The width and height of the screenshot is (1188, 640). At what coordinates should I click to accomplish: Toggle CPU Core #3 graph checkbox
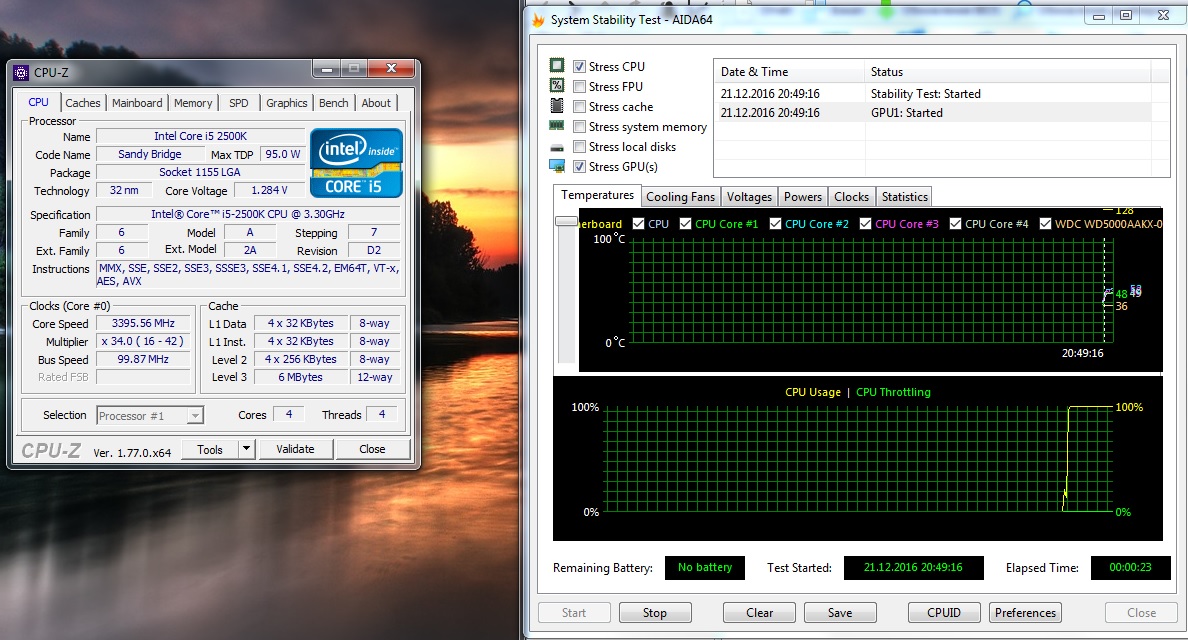[x=865, y=223]
